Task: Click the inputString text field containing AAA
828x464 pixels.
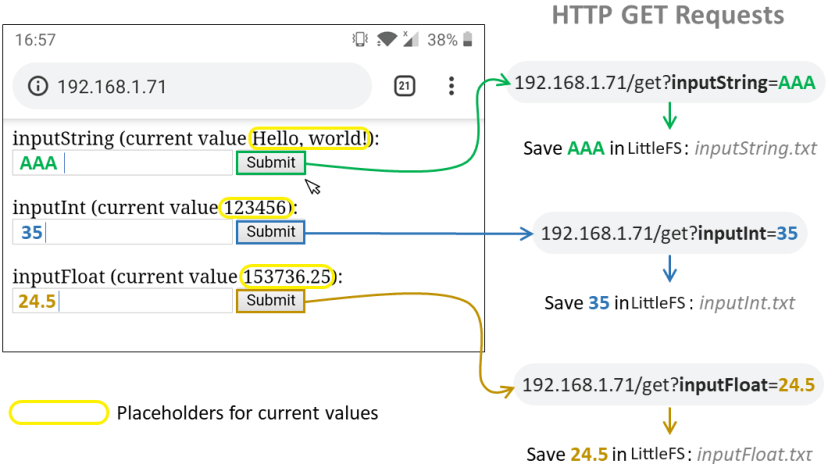Action: point(122,164)
